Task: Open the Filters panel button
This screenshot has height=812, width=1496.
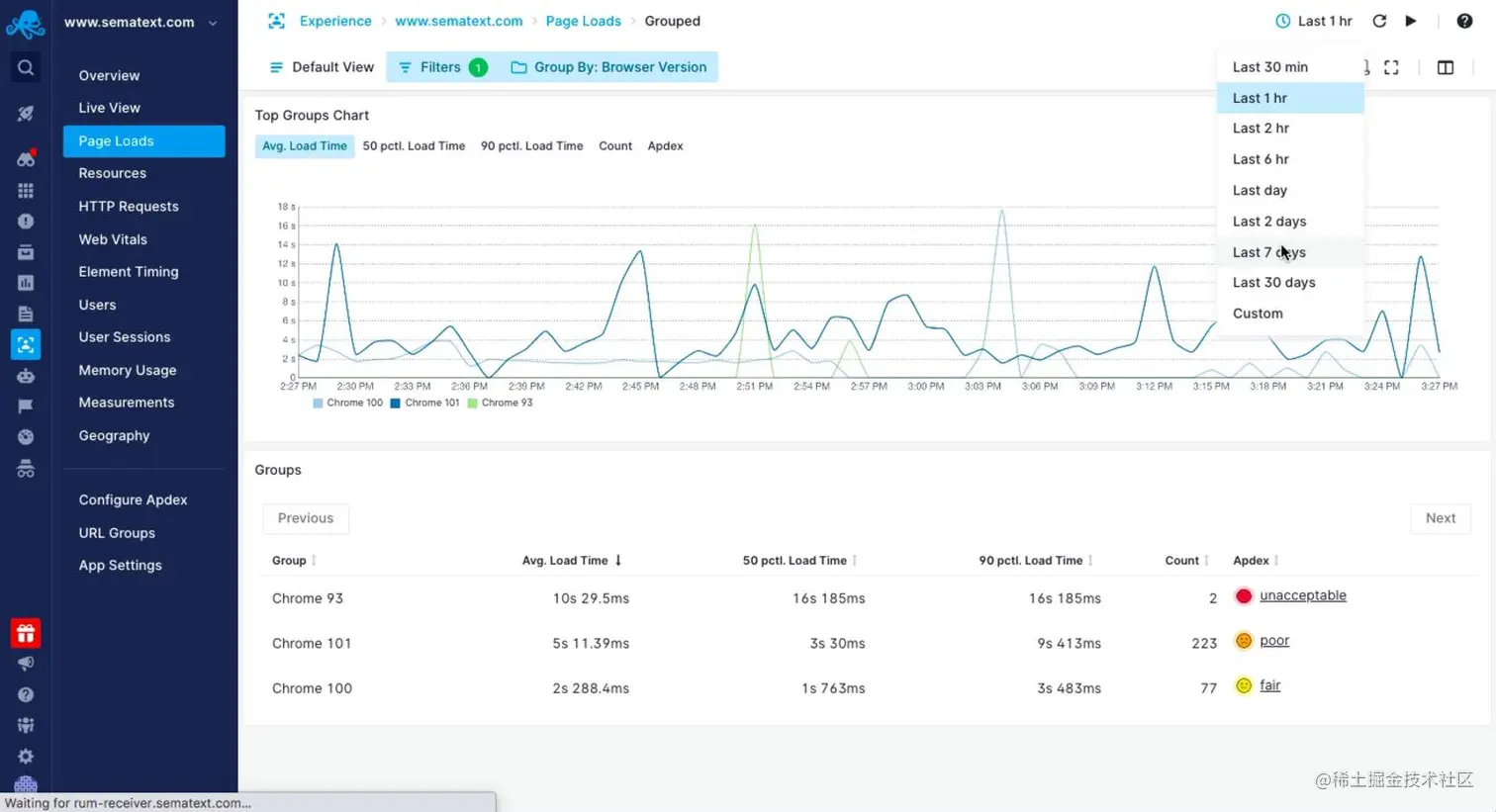Action: (442, 67)
